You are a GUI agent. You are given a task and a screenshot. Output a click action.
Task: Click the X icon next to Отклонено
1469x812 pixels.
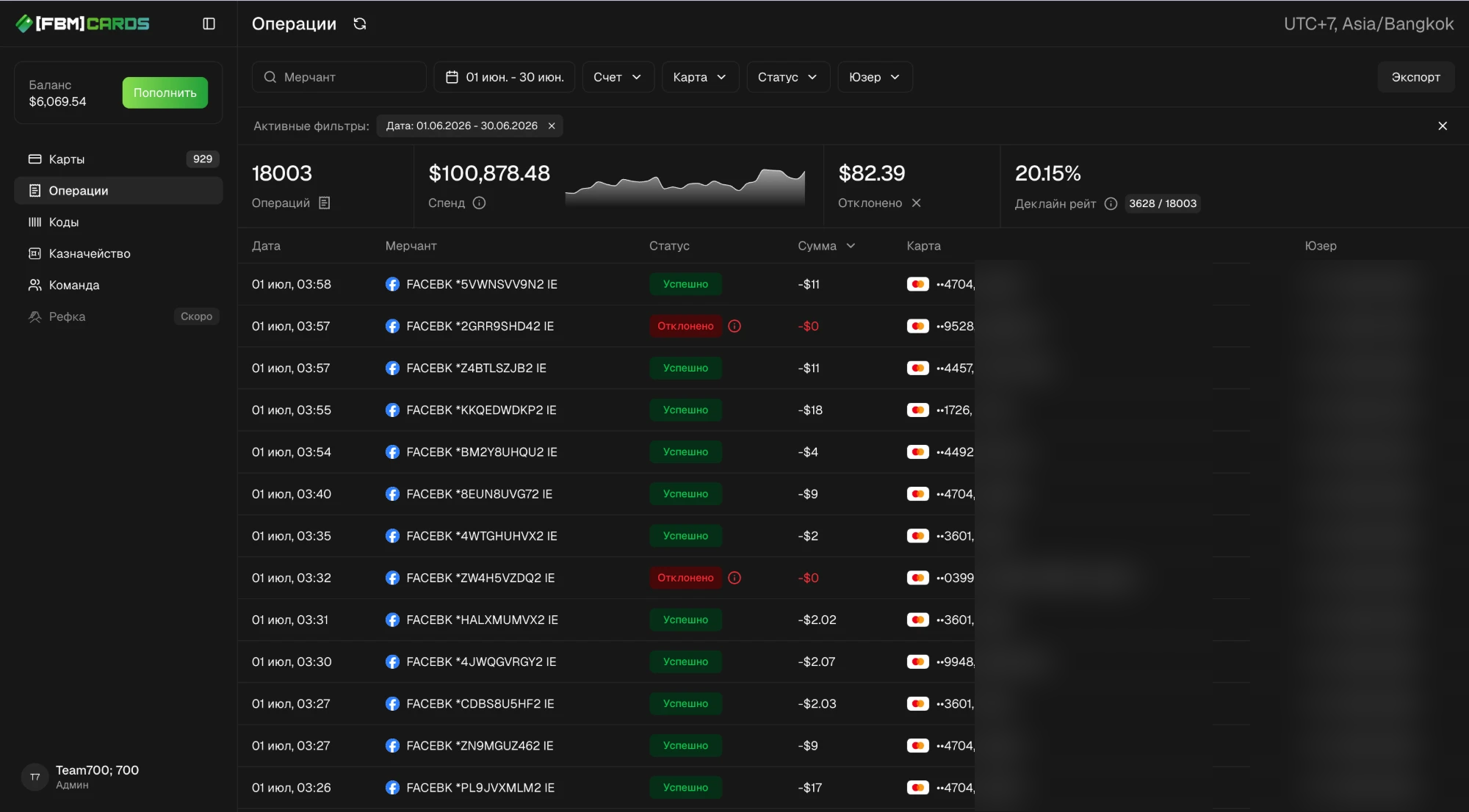(x=916, y=203)
